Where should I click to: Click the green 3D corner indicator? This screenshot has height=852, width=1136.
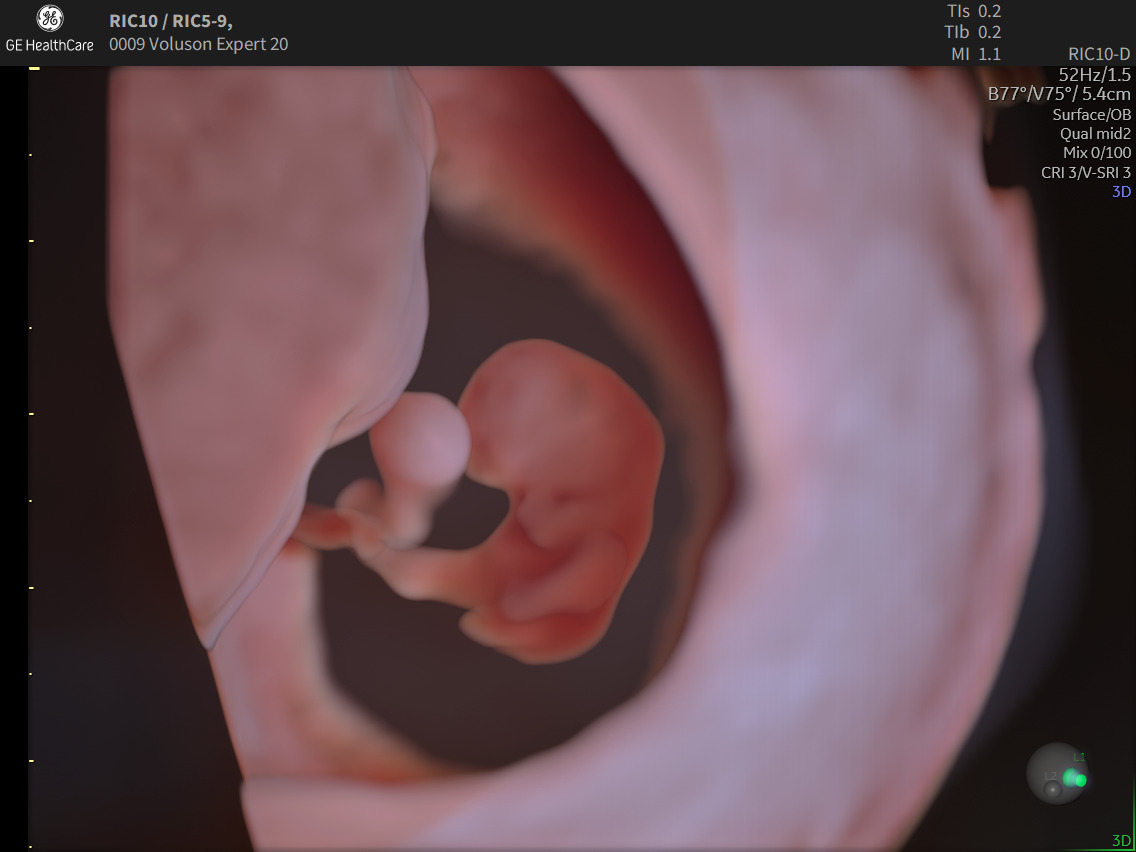pyautogui.click(x=1121, y=840)
